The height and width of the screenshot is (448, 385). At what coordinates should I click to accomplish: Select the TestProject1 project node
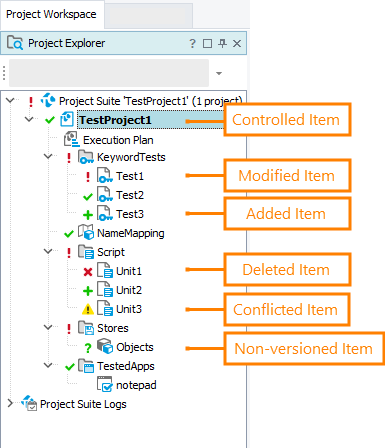115,120
